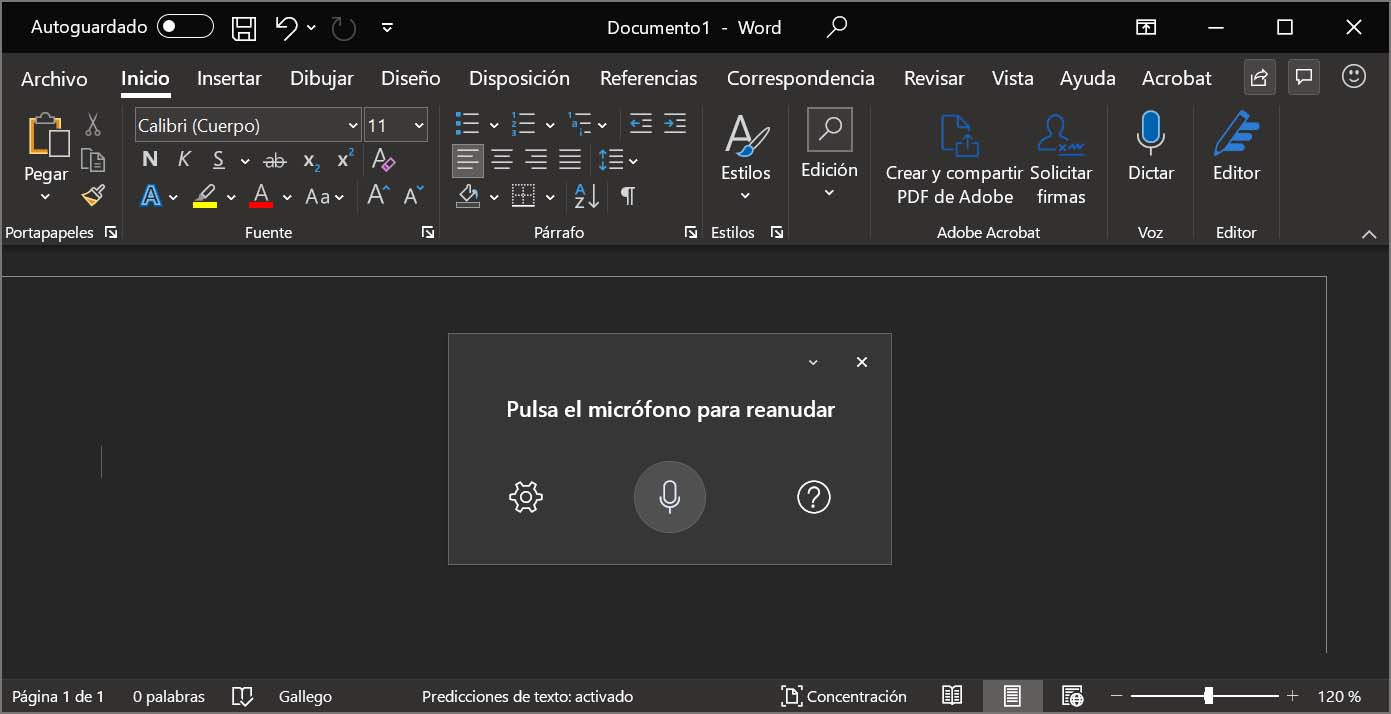Increase font size with the larger A icon

pos(378,196)
